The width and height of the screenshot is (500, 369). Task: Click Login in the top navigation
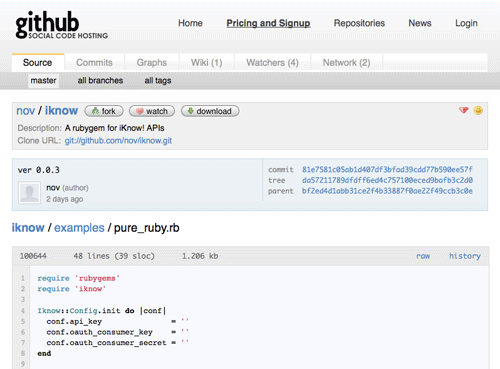(x=466, y=23)
